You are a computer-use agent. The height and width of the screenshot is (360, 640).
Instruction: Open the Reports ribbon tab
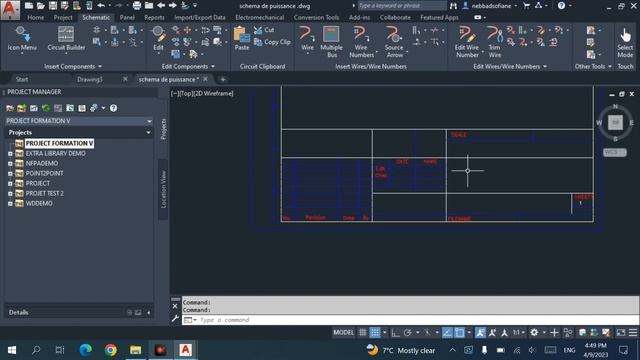pyautogui.click(x=154, y=18)
